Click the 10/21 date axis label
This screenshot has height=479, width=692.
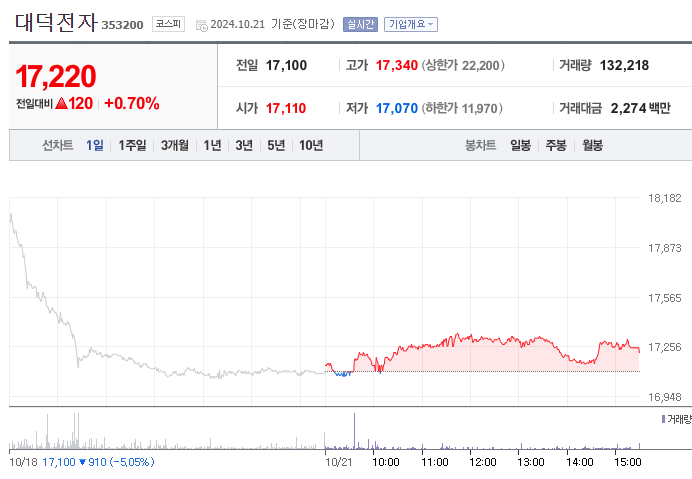(338, 462)
